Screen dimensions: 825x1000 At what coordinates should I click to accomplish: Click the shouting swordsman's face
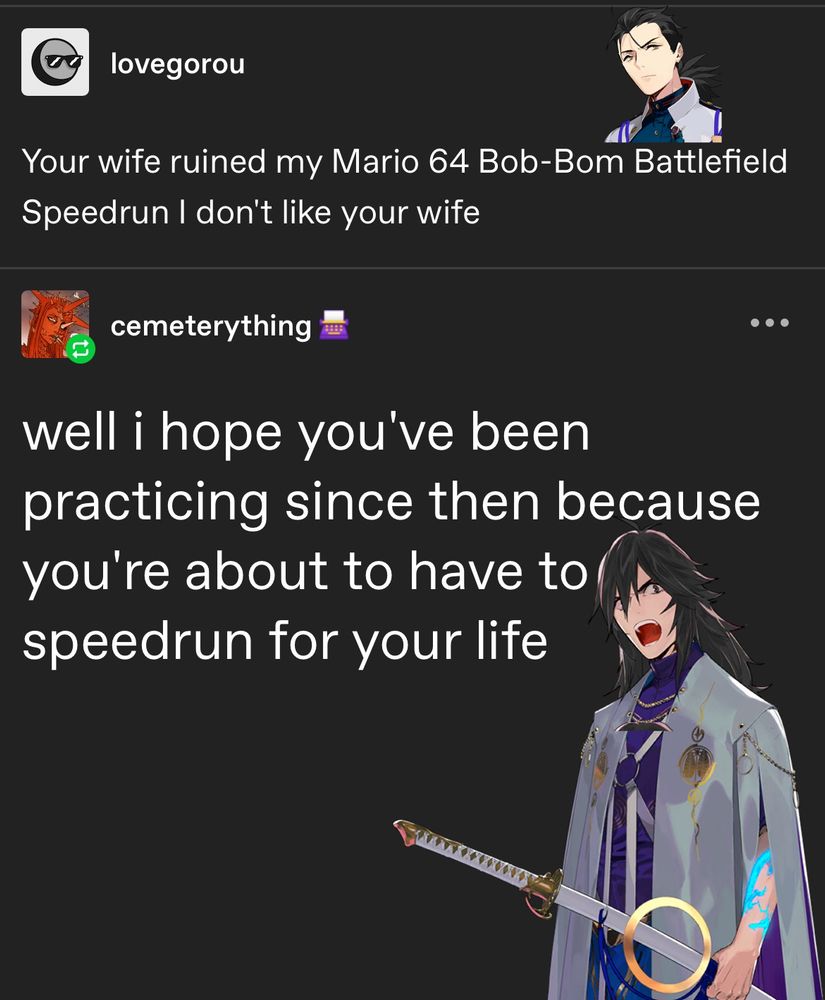[650, 612]
